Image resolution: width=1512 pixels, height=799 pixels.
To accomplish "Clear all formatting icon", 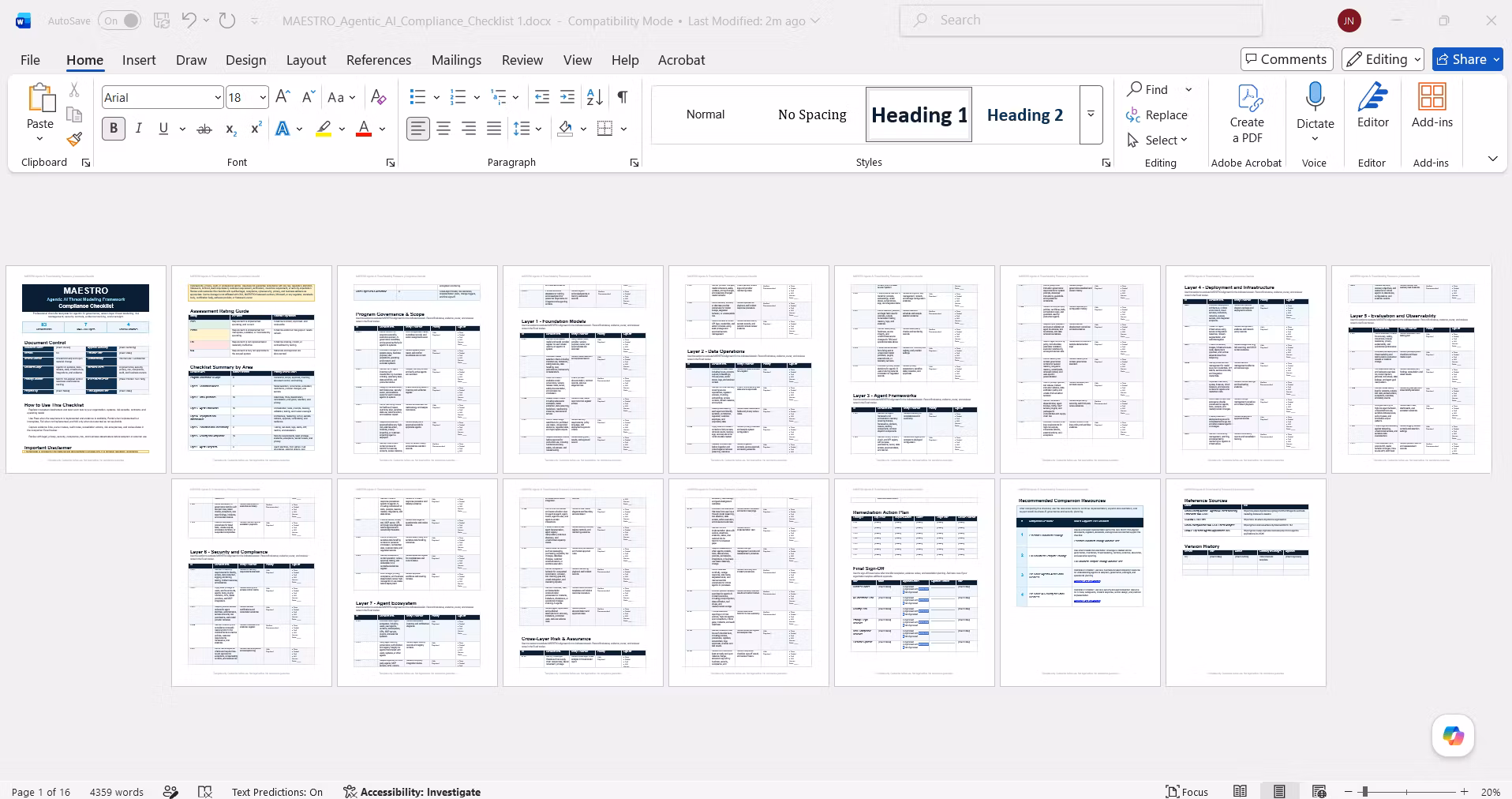I will 378,97.
